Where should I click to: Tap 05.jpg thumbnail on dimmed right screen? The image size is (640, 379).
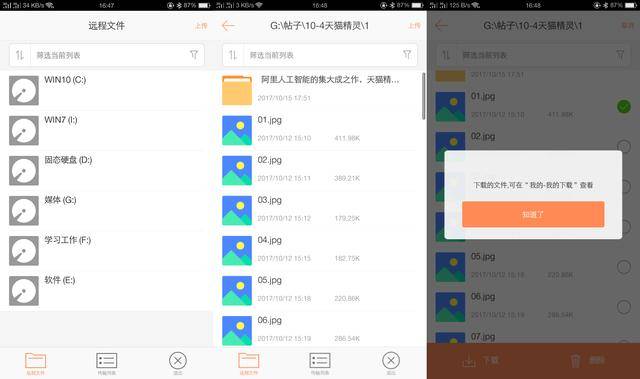450,267
